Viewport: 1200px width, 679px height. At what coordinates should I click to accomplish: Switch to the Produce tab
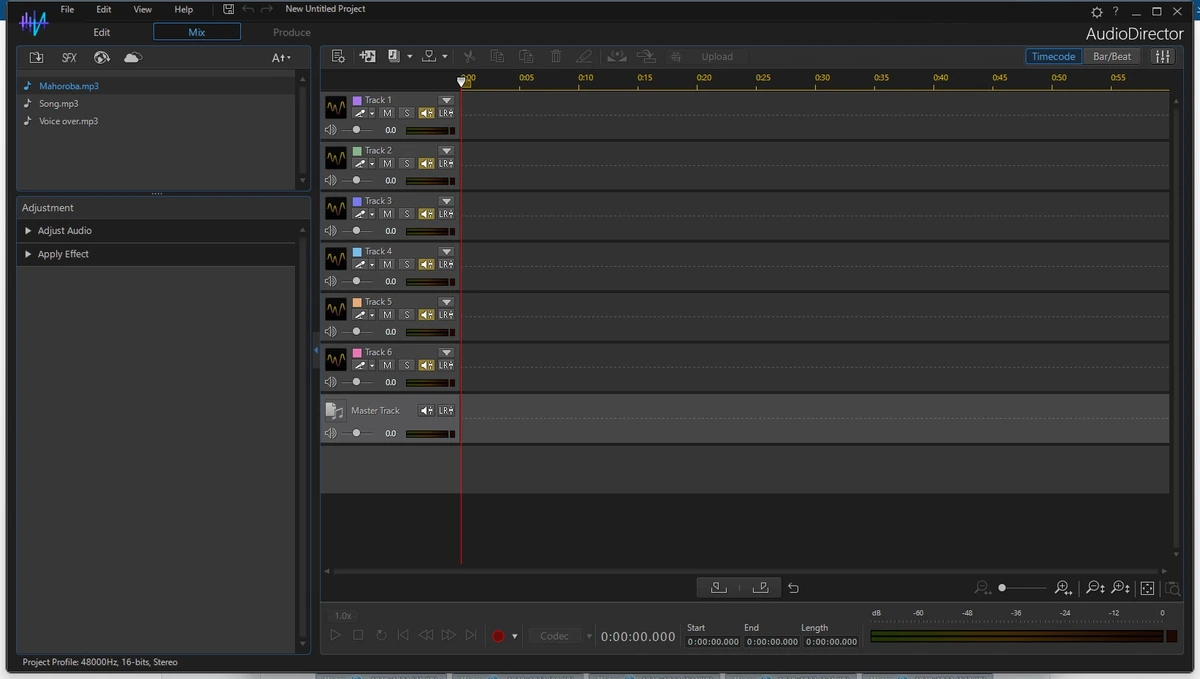click(292, 32)
